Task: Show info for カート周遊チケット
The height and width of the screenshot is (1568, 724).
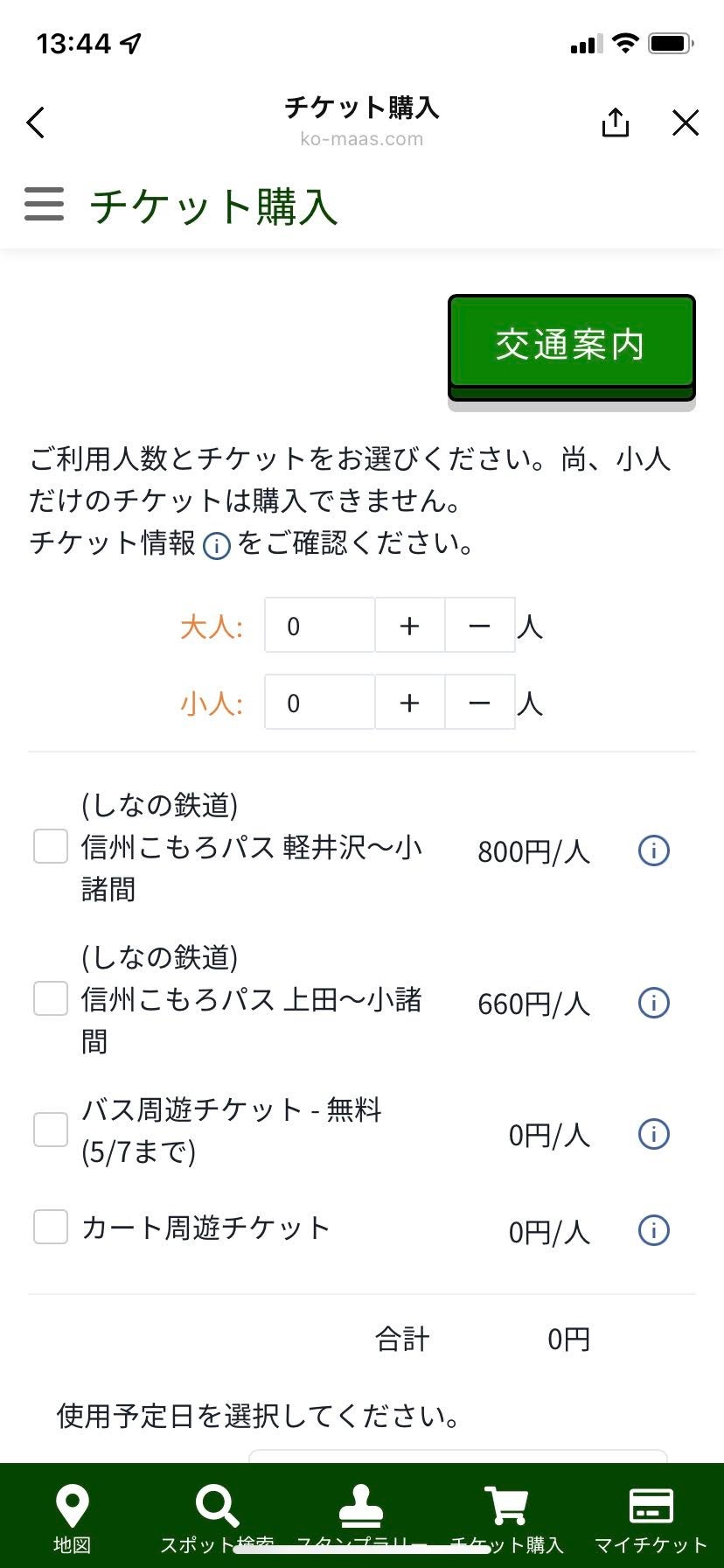Action: click(x=653, y=1230)
